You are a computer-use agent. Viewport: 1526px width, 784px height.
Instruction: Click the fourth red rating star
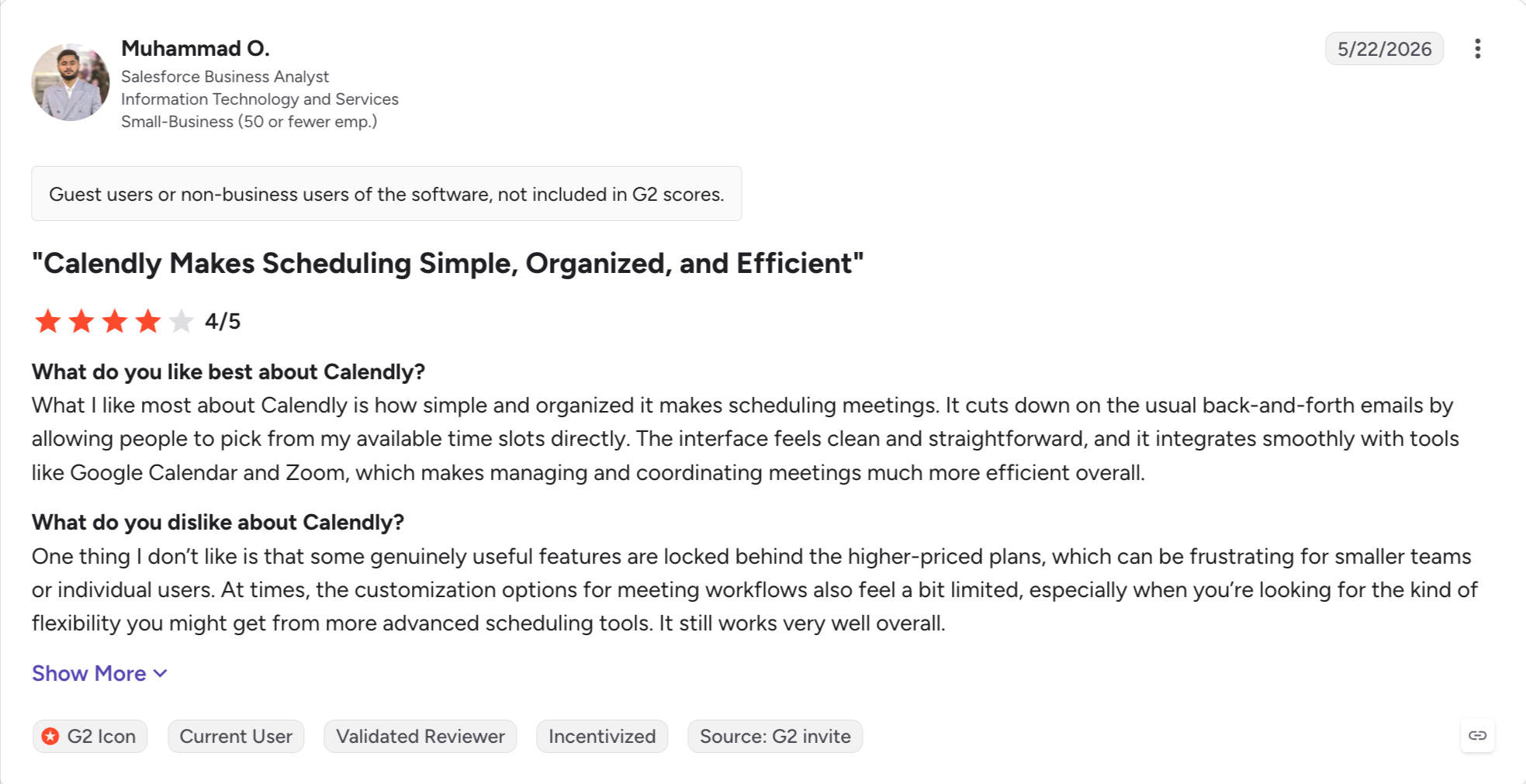click(148, 321)
